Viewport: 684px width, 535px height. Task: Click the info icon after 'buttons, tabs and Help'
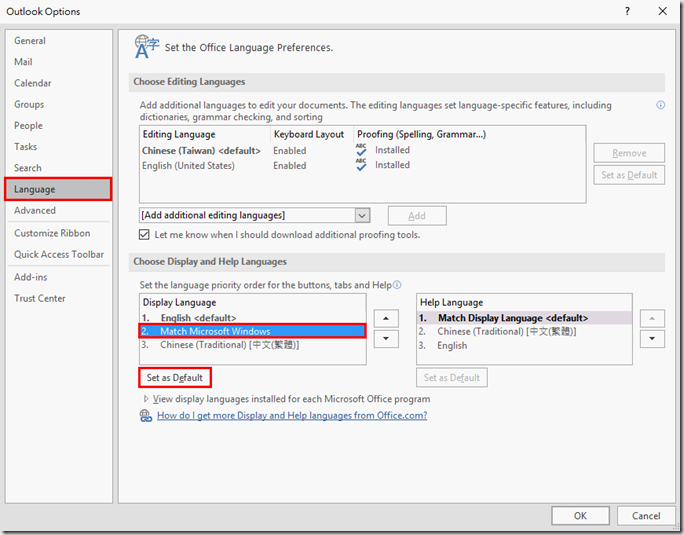397,285
